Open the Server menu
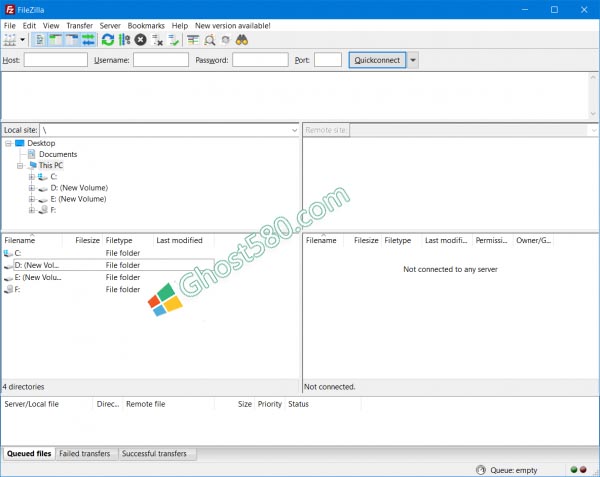 pos(110,26)
